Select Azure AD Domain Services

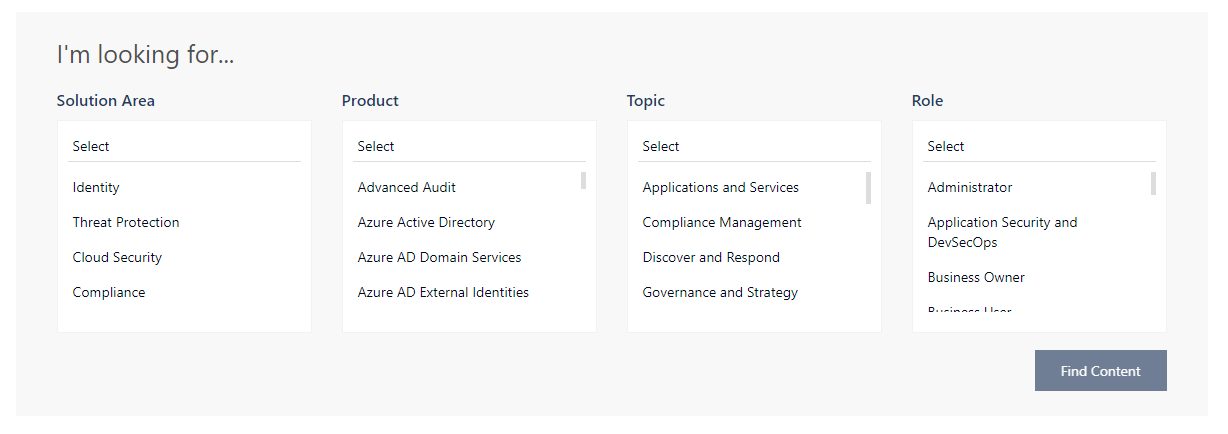point(439,257)
